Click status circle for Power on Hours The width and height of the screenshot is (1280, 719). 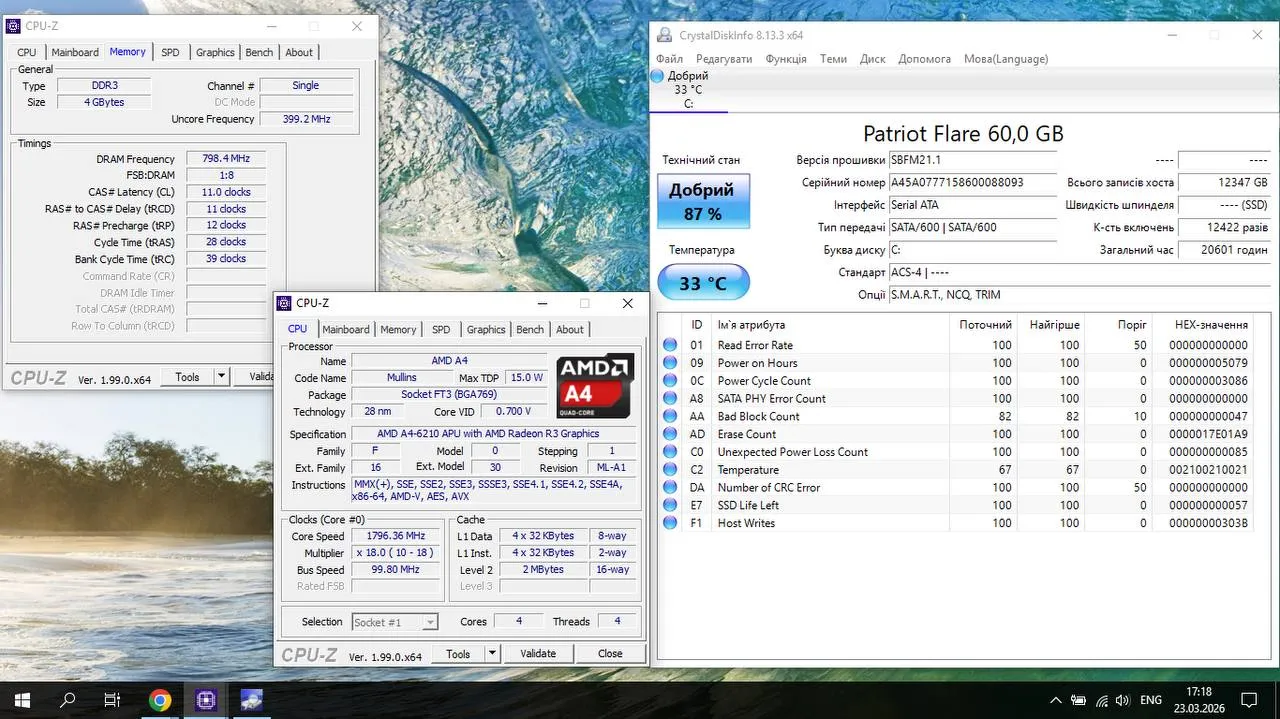pyautogui.click(x=670, y=363)
